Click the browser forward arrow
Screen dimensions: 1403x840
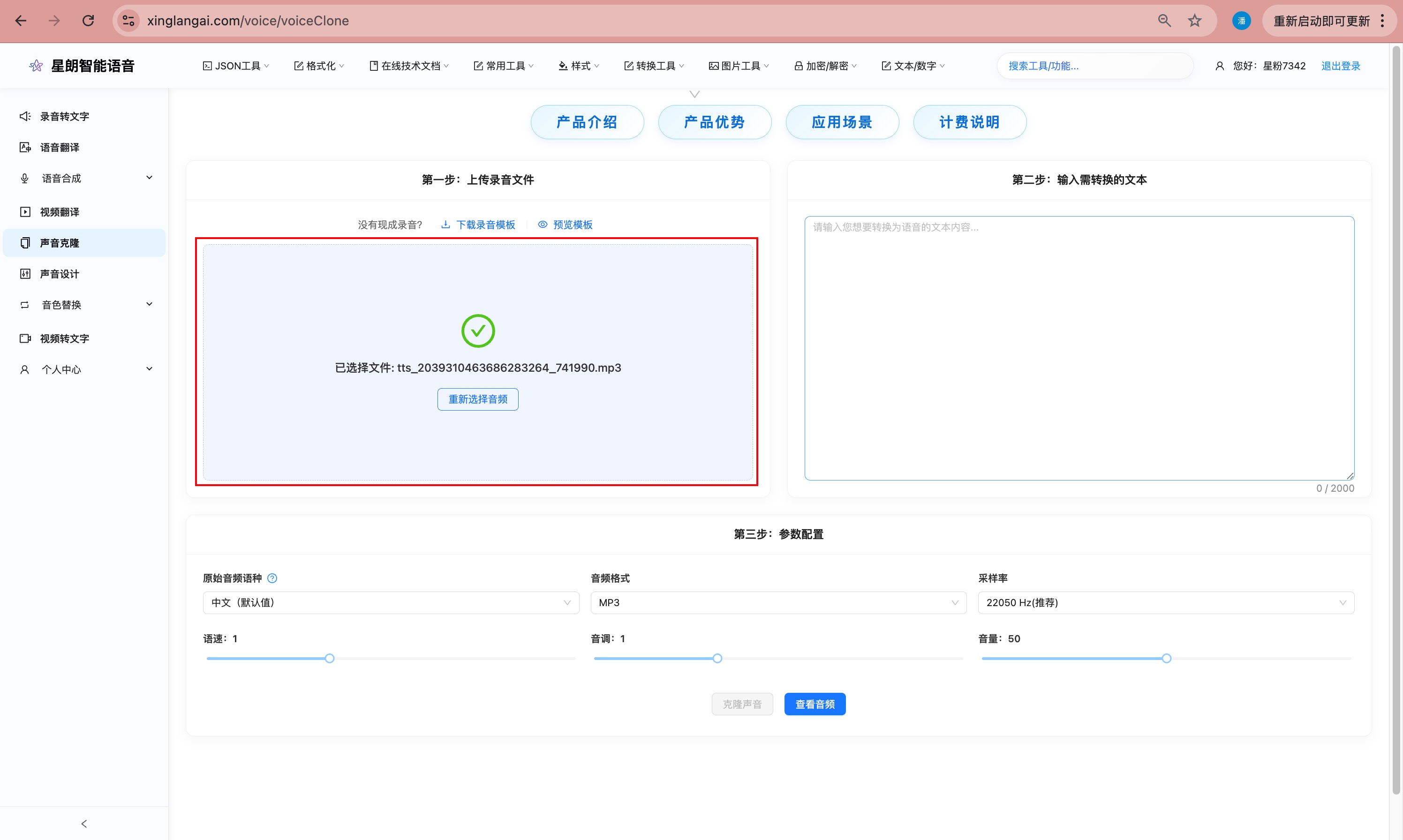click(x=54, y=21)
